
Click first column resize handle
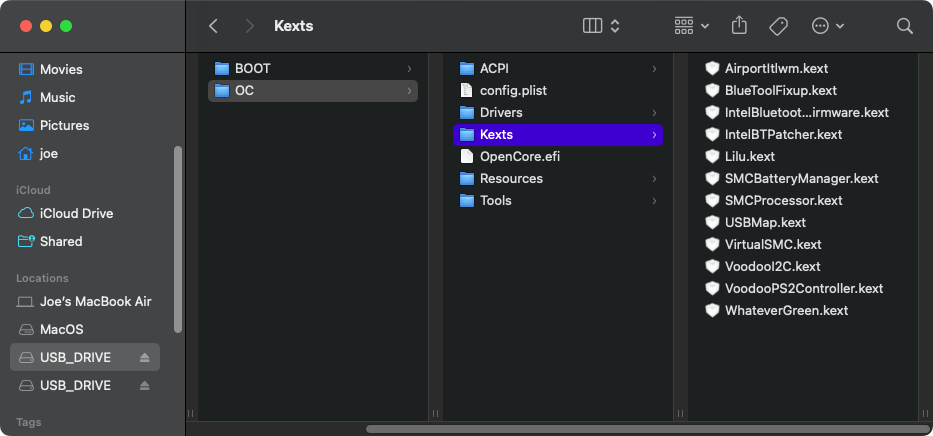click(190, 413)
